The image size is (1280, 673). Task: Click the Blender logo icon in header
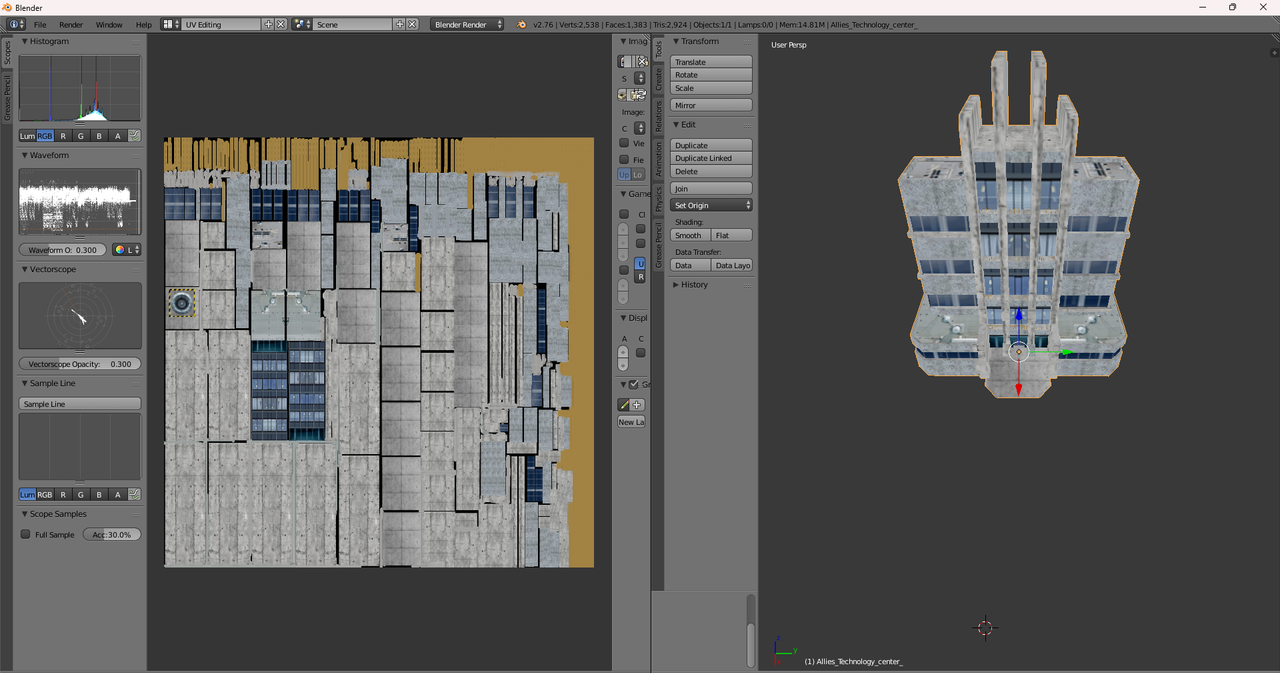(x=522, y=24)
